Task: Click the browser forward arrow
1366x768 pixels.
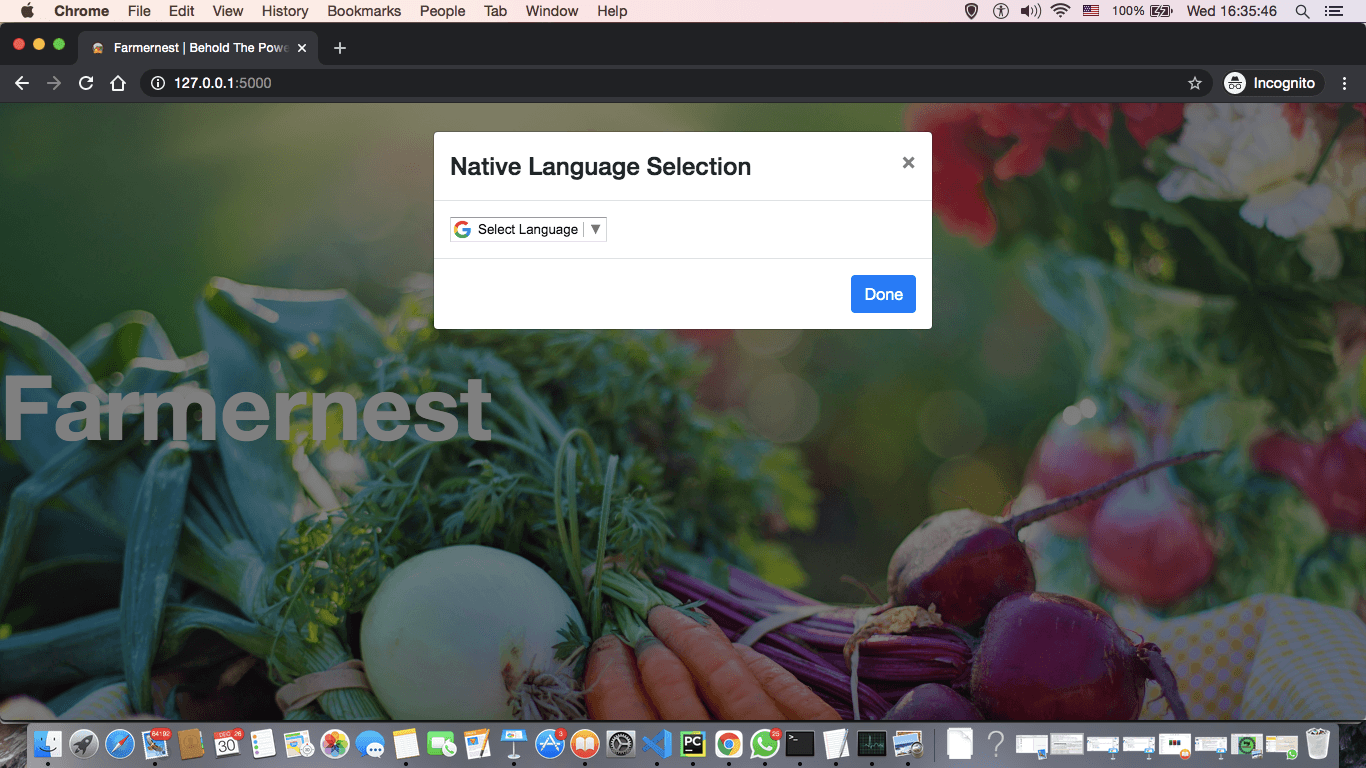Action: 54,83
